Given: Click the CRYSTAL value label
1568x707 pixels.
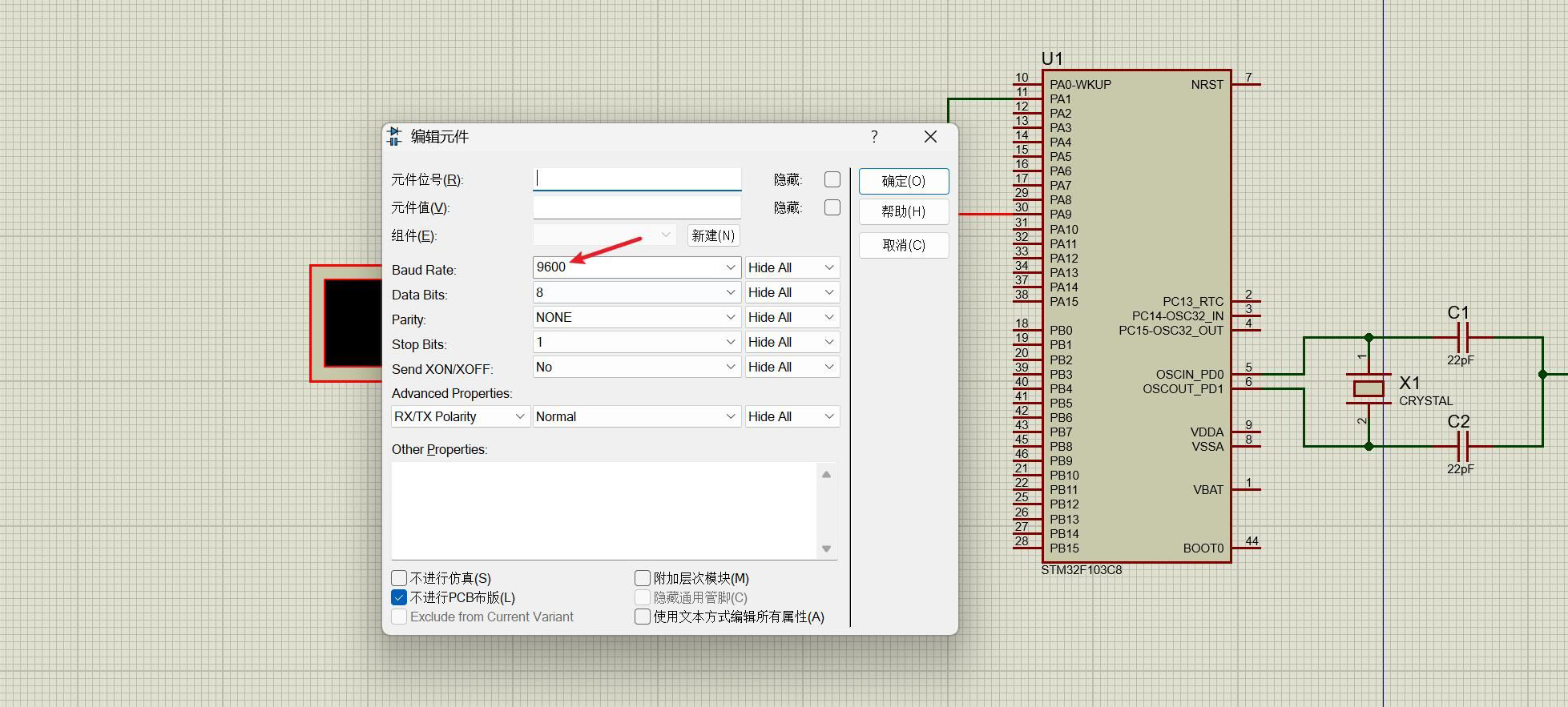Looking at the screenshot, I should point(1426,401).
